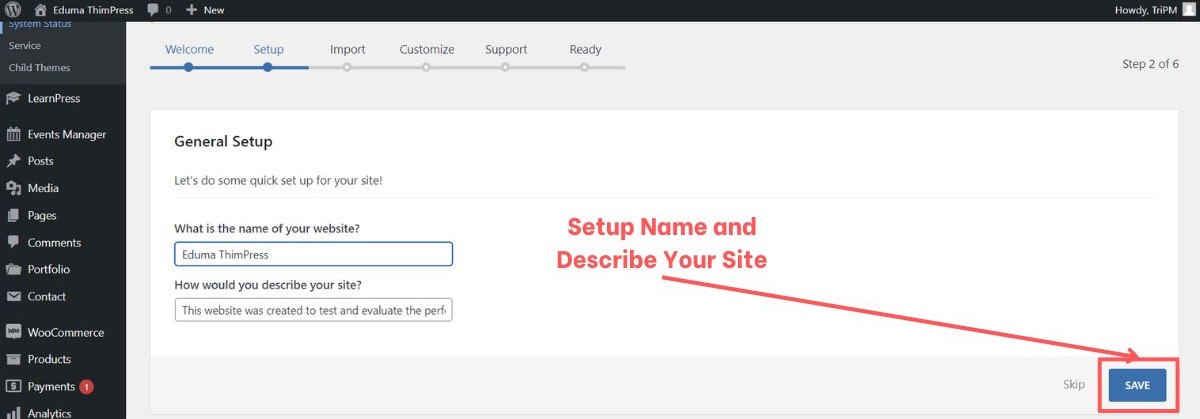Click the Media library icon

click(13, 188)
